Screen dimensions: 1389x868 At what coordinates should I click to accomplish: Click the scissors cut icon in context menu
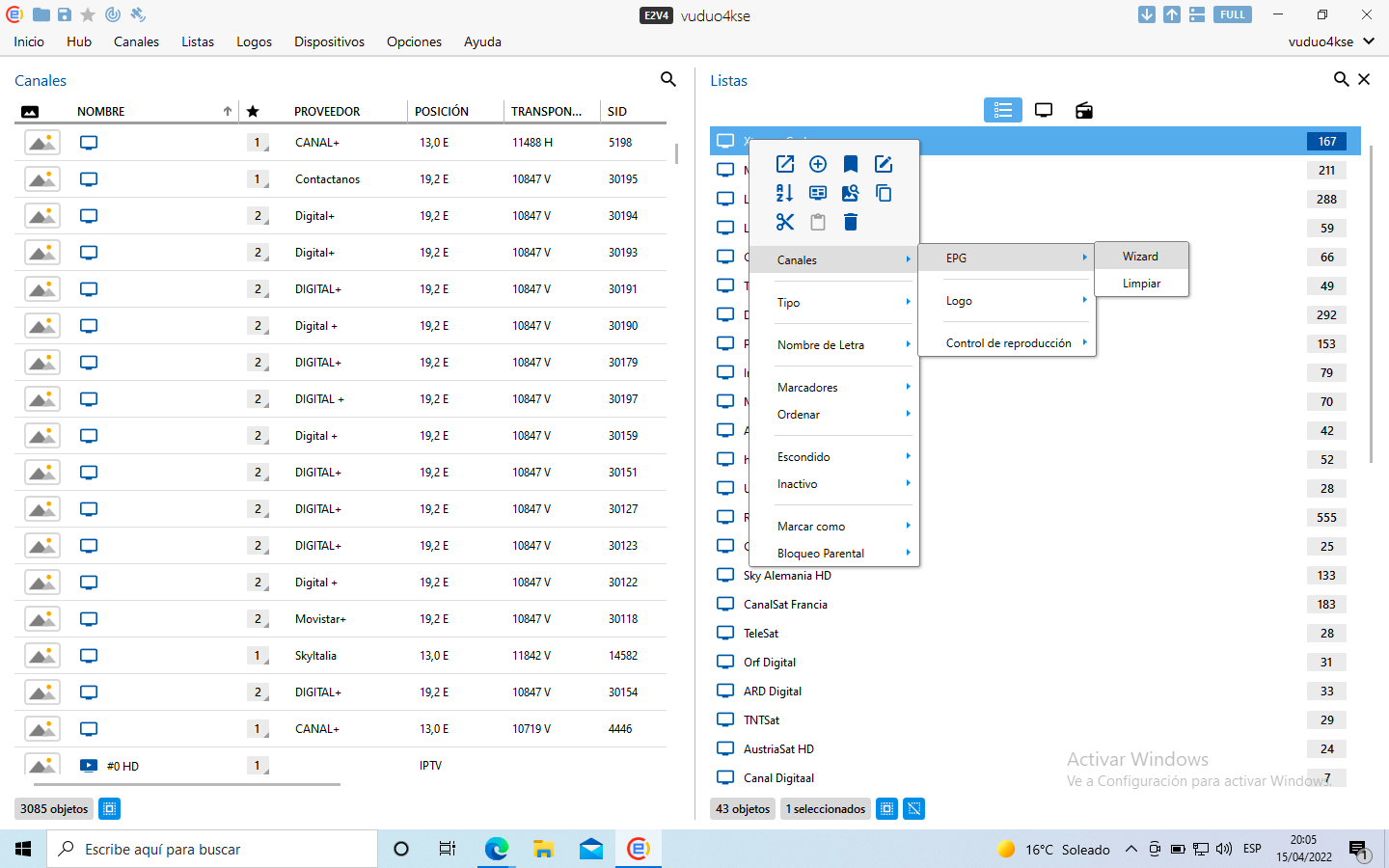coord(785,223)
